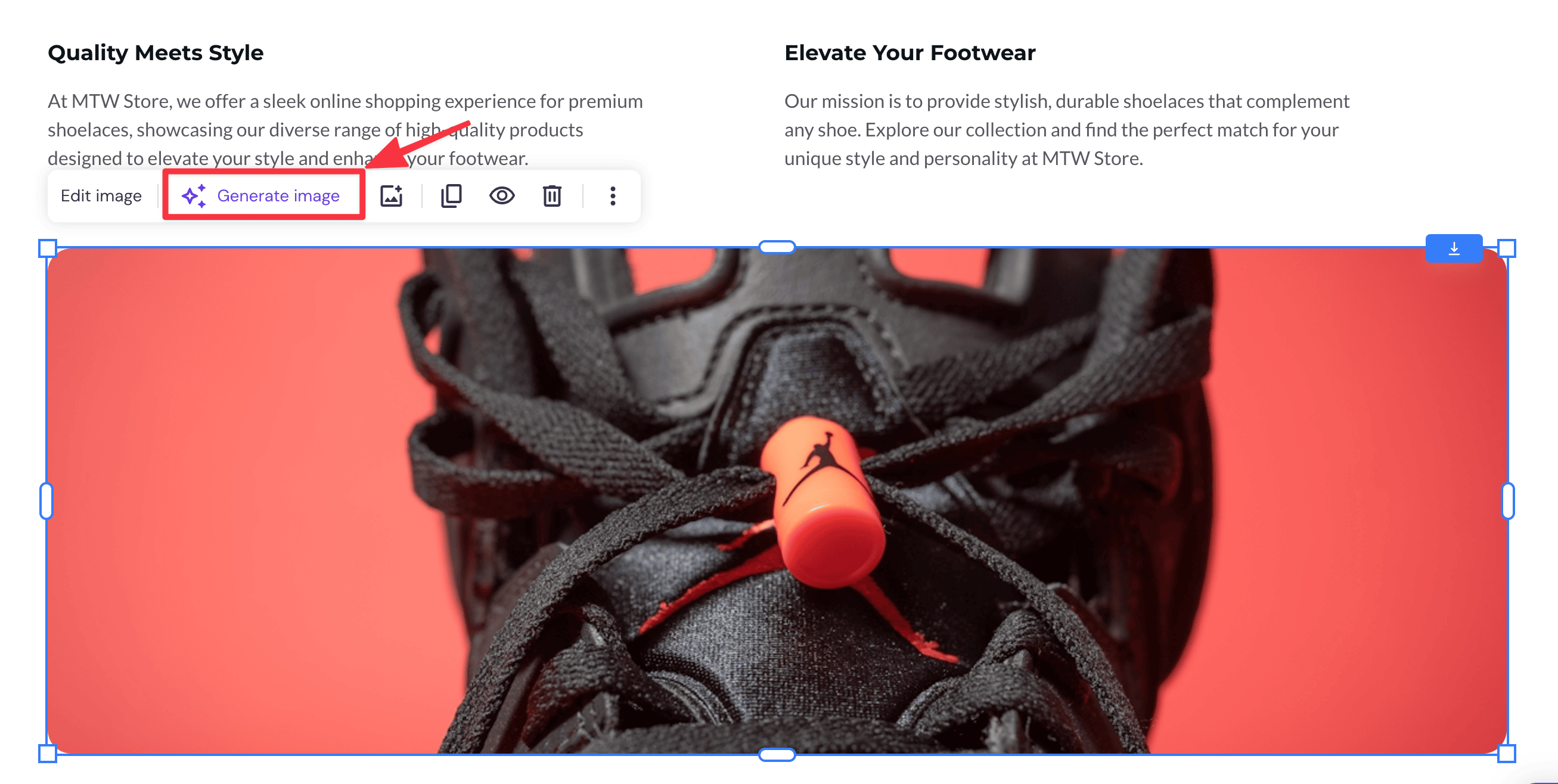Click the Upload image icon
Viewport: 1558px width, 784px height.
[391, 195]
